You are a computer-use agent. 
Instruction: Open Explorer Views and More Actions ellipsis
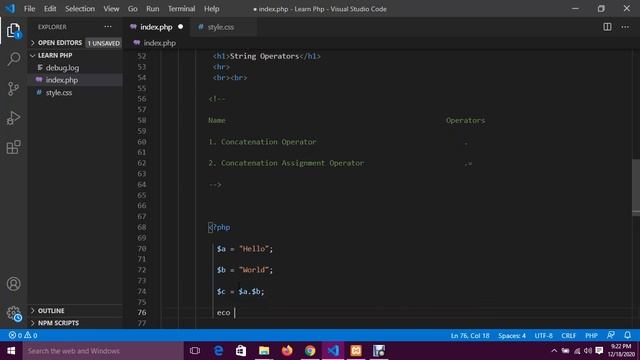[x=108, y=27]
